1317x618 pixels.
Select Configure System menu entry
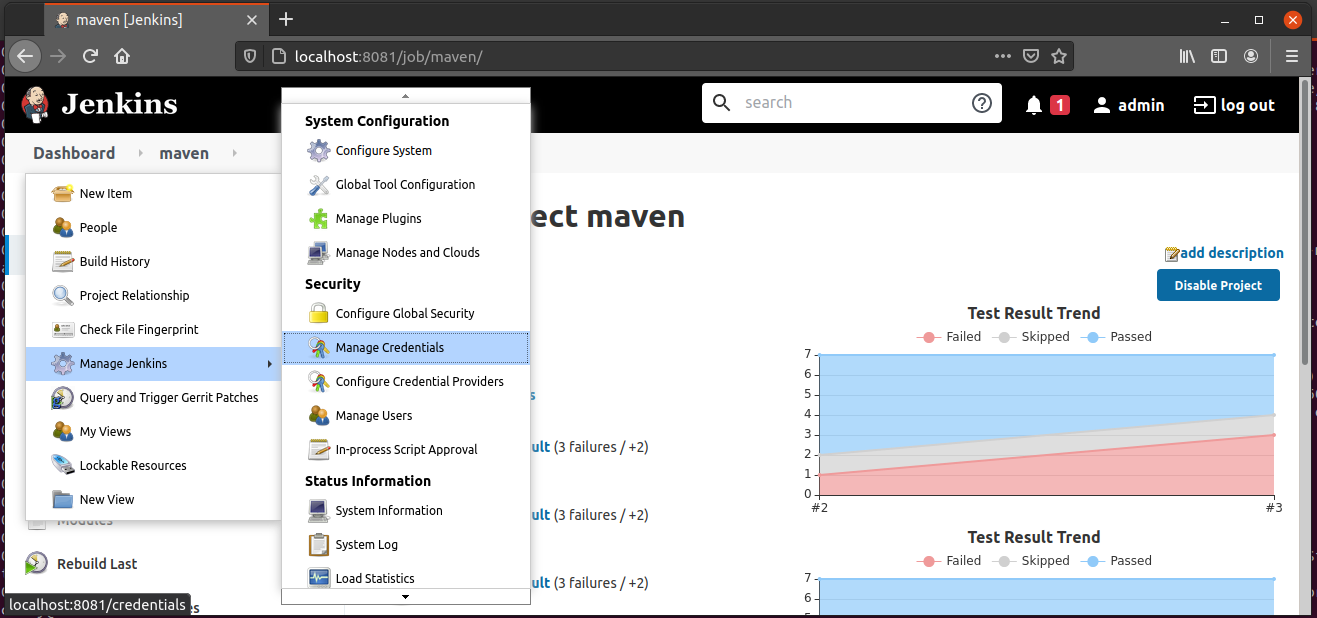click(x=406, y=150)
